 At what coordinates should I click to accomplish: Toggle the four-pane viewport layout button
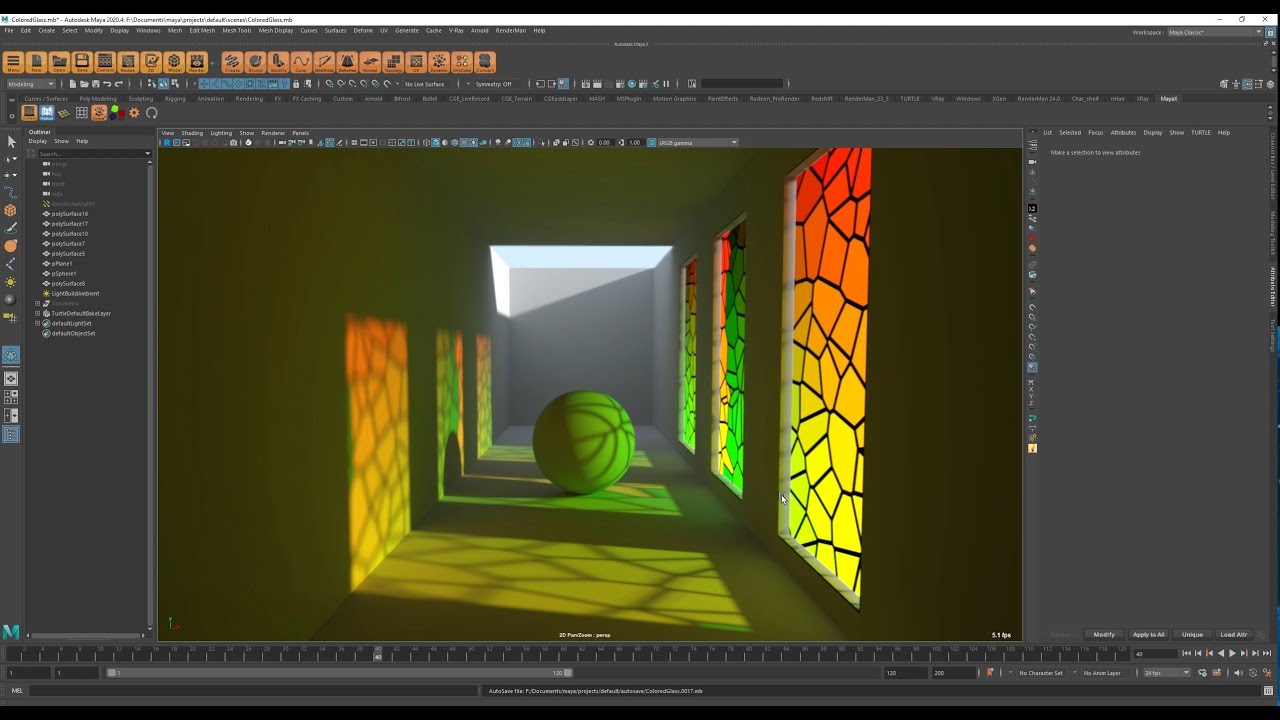tap(11, 397)
